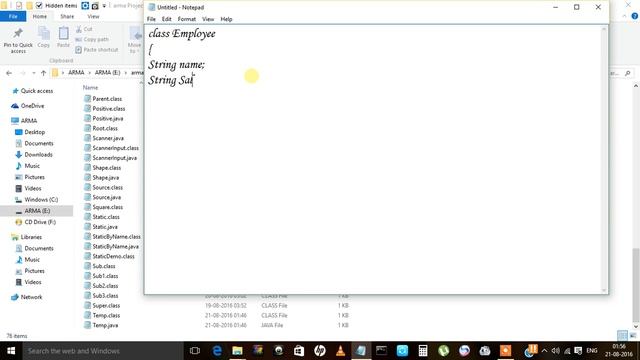Viewport: 640px width, 360px height.
Task: Click the Paste icon in the Explorer ribbon
Action: coord(63,33)
